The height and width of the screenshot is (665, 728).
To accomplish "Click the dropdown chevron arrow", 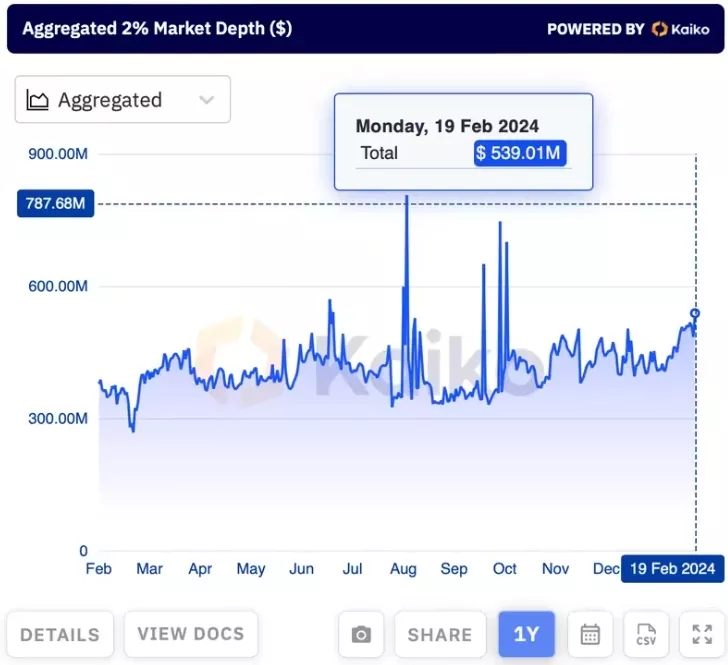I will [x=207, y=100].
